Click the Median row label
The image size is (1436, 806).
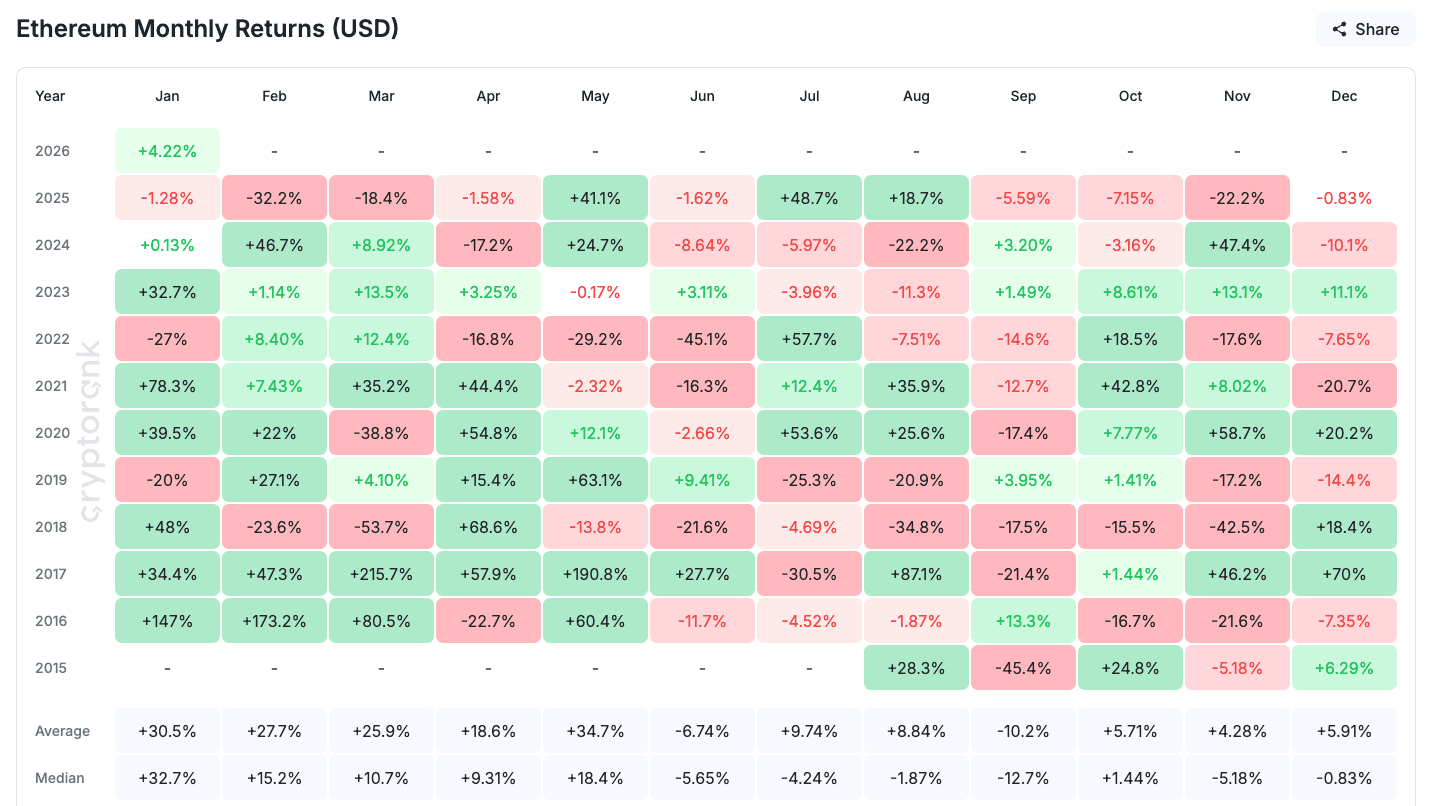point(60,778)
